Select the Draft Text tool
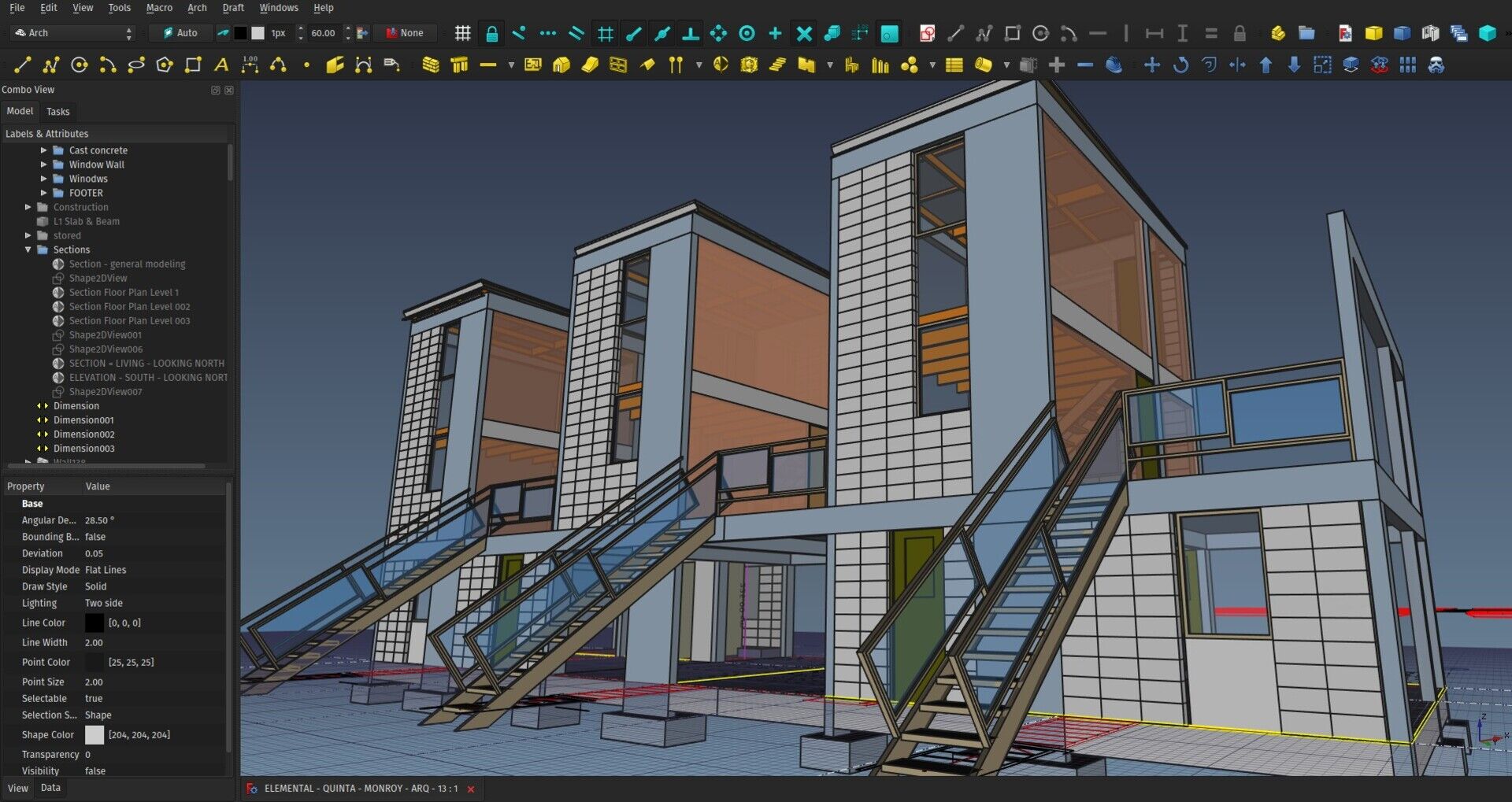 click(221, 65)
